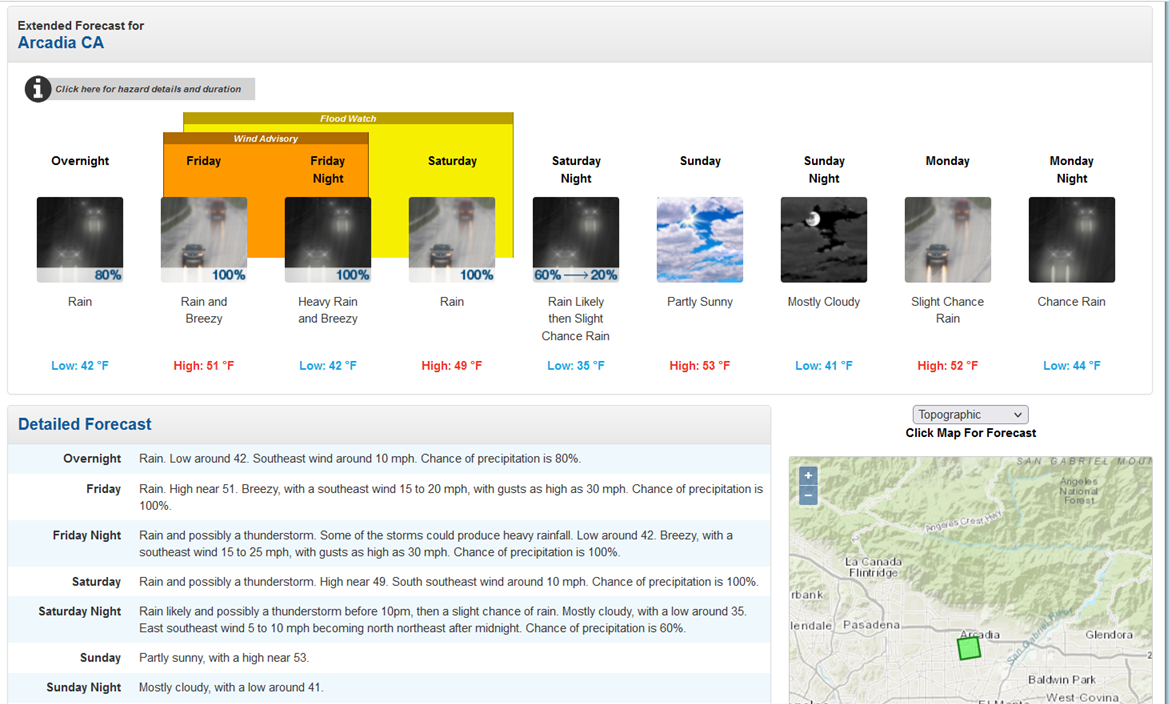Viewport: 1169px width, 704px height.
Task: Click Glendora on the forecast map
Action: click(x=1109, y=635)
